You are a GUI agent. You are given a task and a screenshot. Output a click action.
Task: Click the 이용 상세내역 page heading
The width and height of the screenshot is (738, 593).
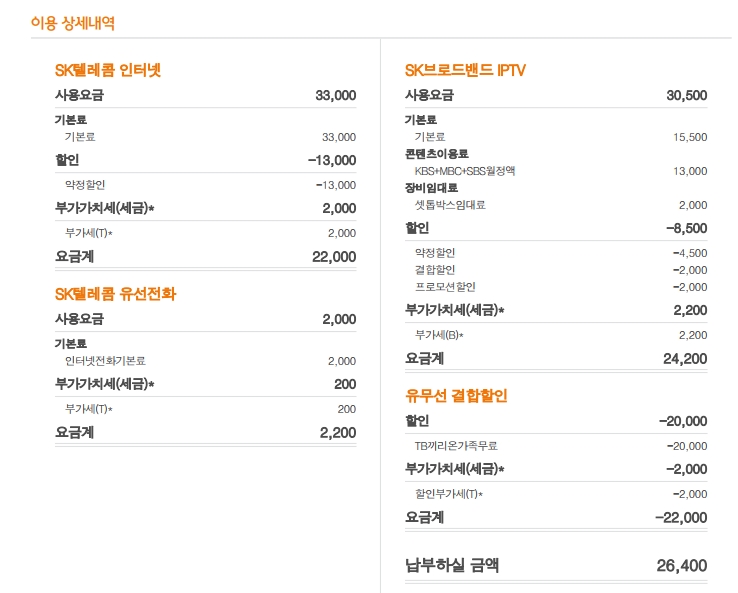pyautogui.click(x=72, y=23)
